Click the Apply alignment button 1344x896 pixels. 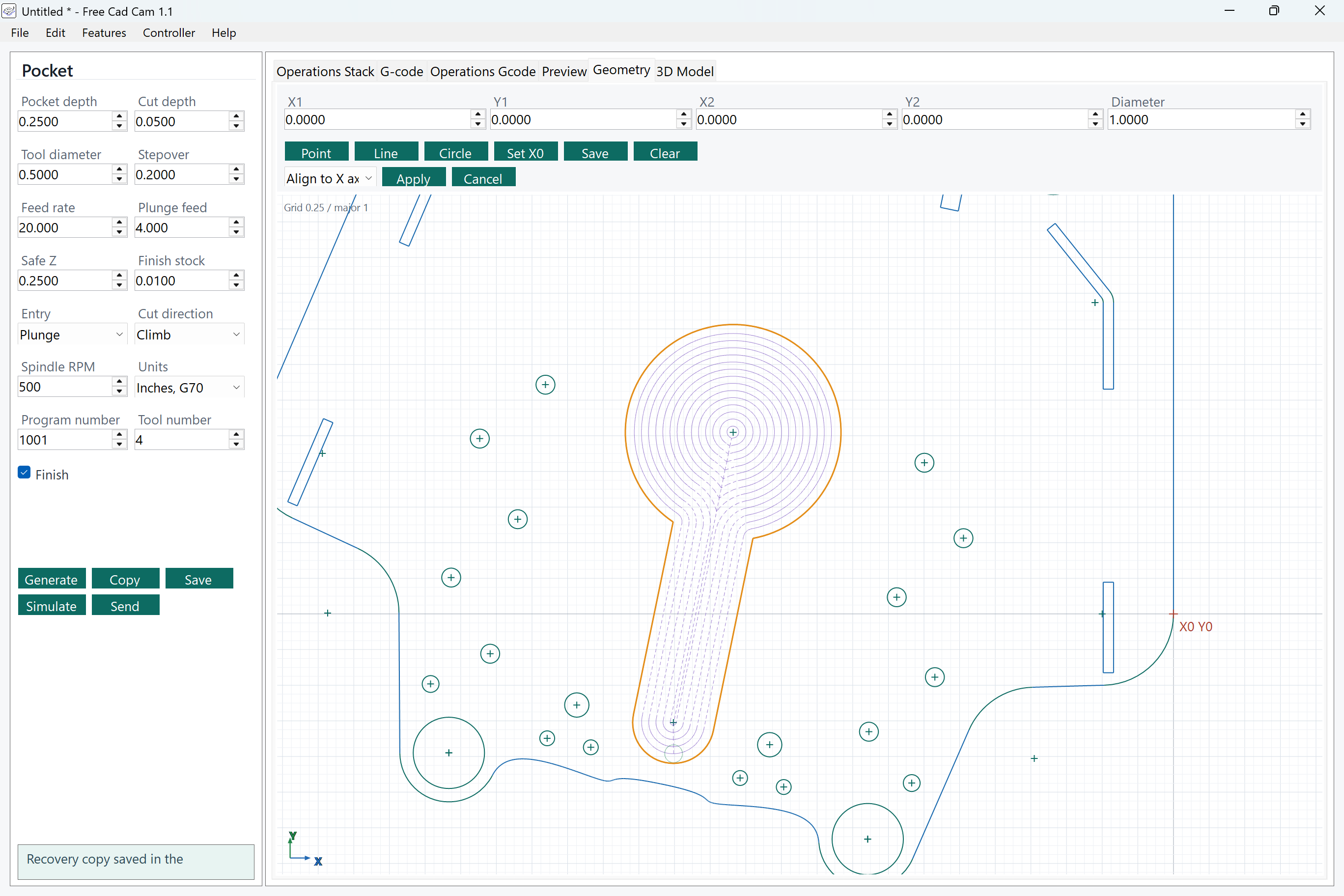(414, 178)
